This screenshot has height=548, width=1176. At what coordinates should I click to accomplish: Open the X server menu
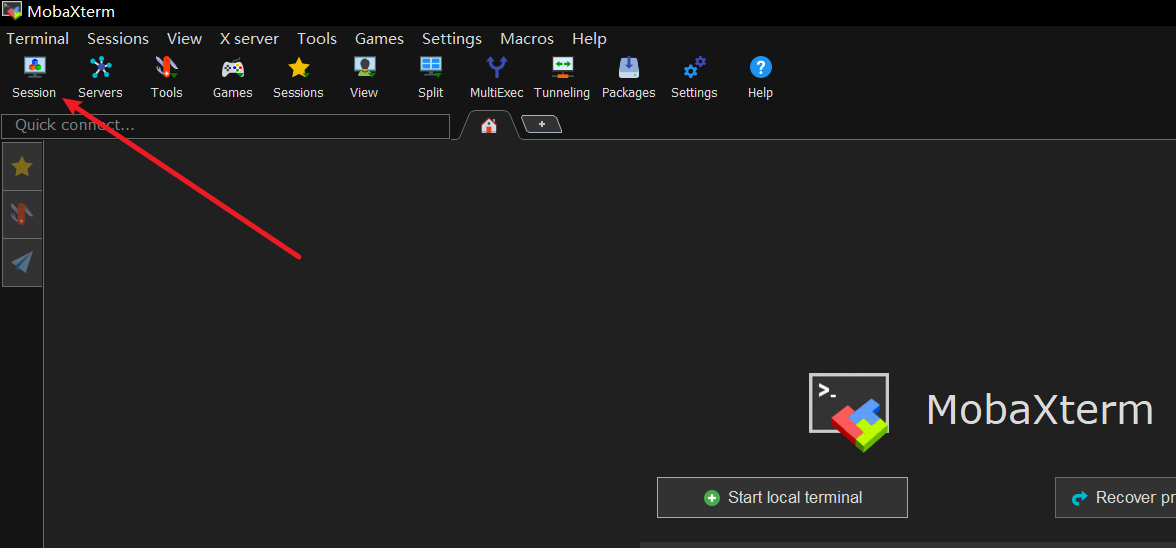point(249,38)
